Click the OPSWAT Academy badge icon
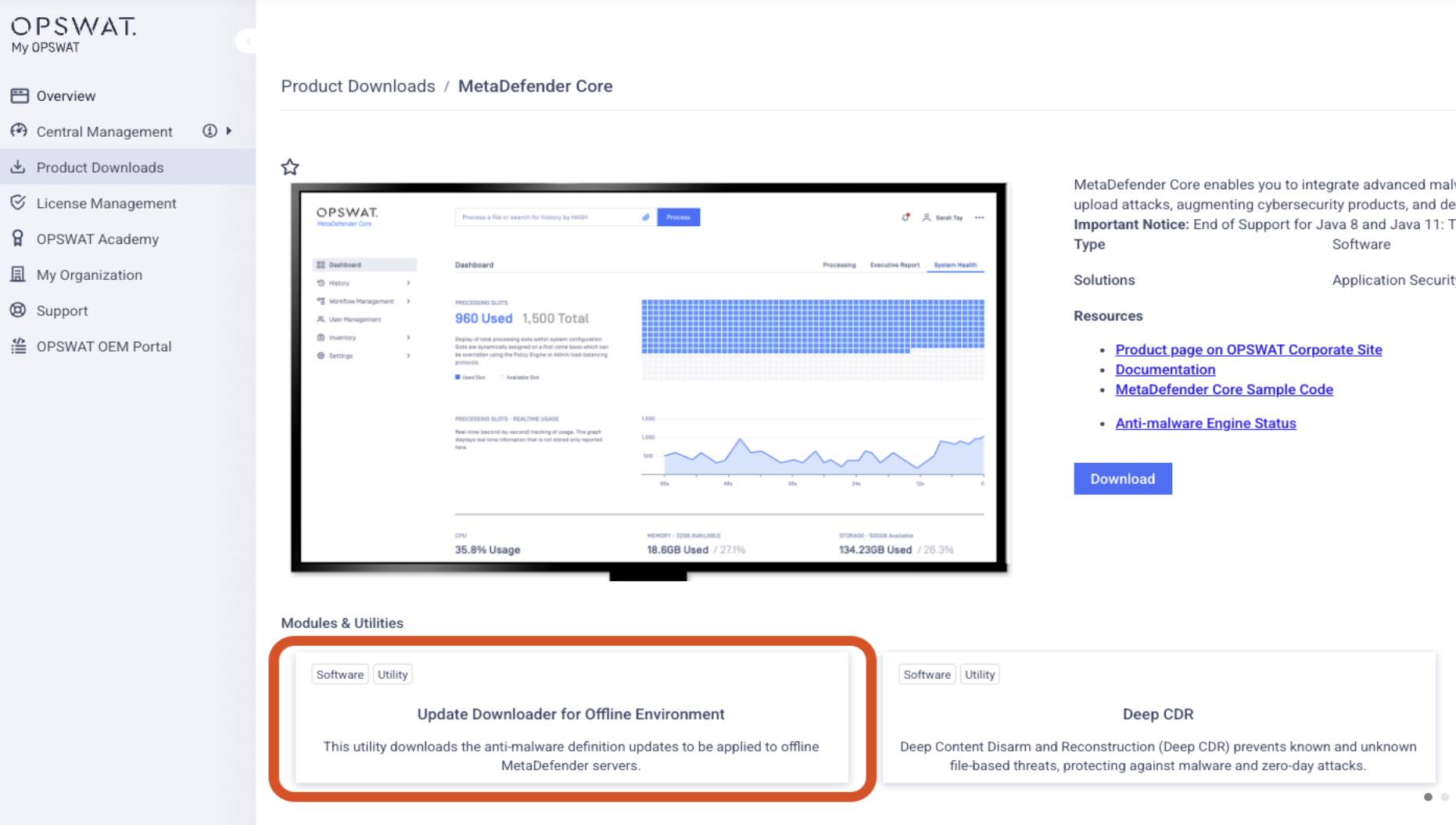Image resolution: width=1456 pixels, height=825 pixels. (19, 239)
